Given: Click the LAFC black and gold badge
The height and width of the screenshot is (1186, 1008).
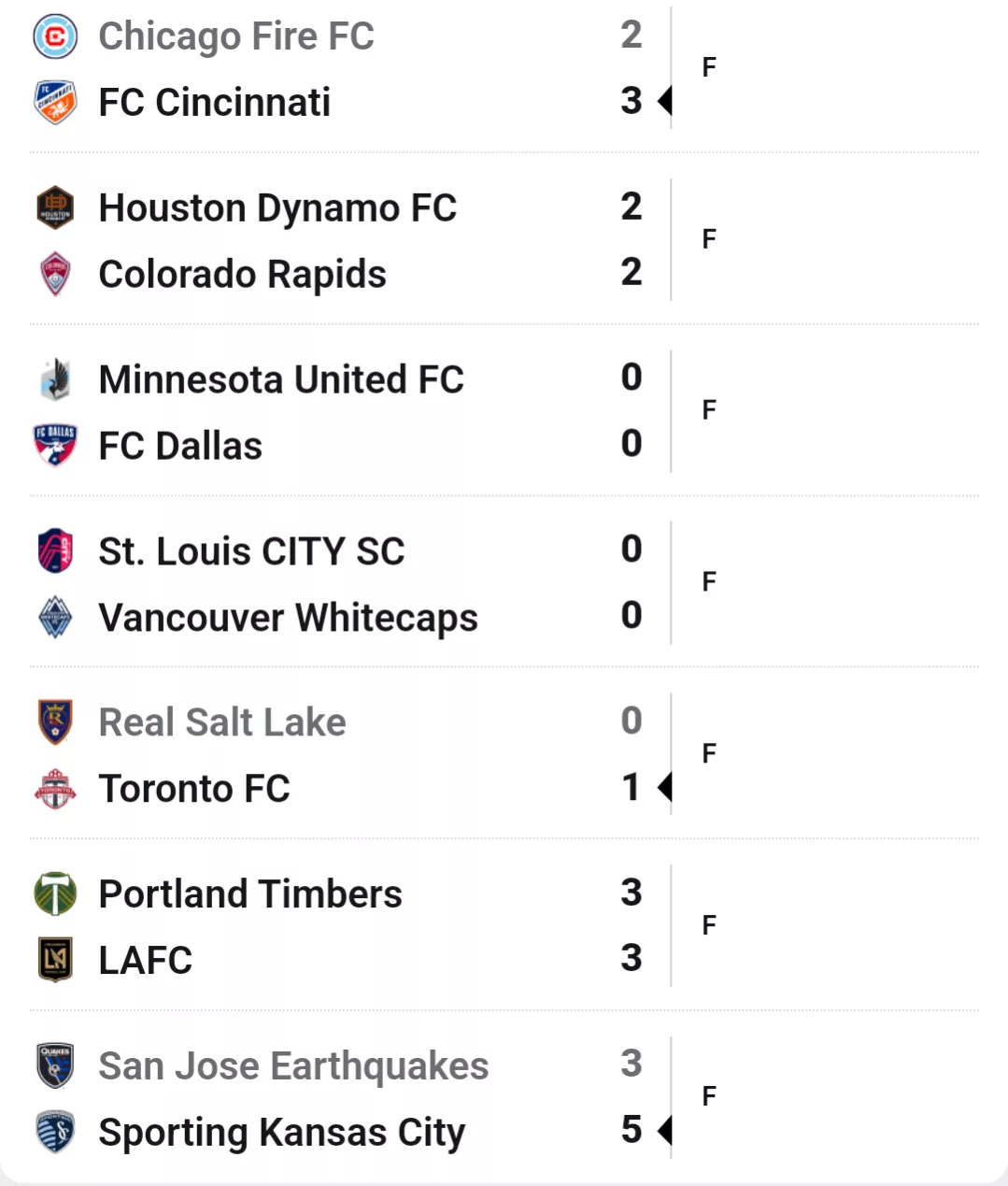Looking at the screenshot, I should coord(55,960).
